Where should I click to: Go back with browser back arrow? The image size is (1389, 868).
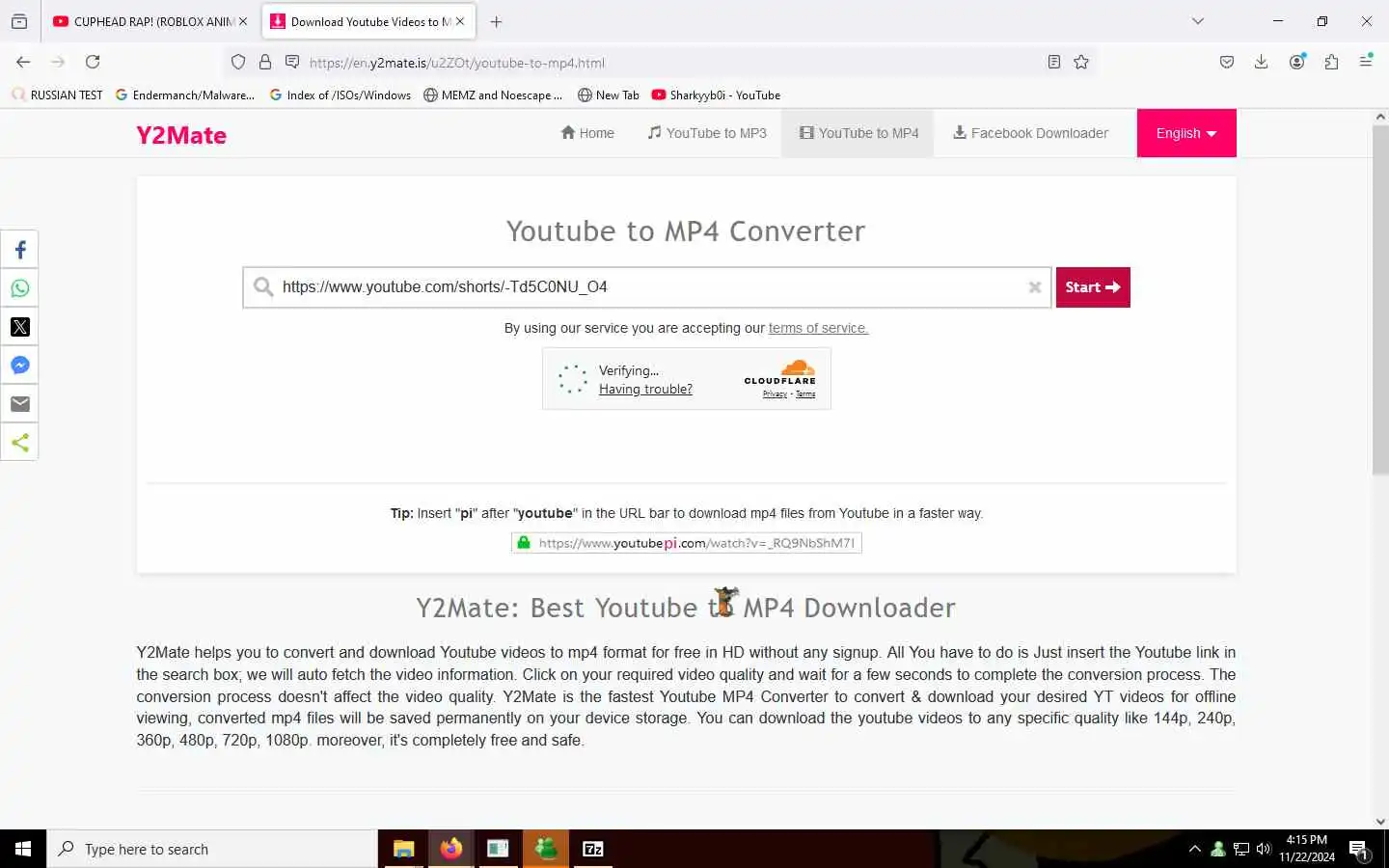pos(23,62)
